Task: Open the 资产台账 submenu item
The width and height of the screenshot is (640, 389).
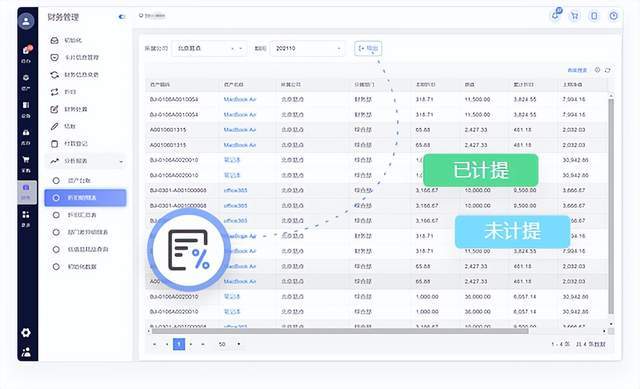Action: pos(86,180)
